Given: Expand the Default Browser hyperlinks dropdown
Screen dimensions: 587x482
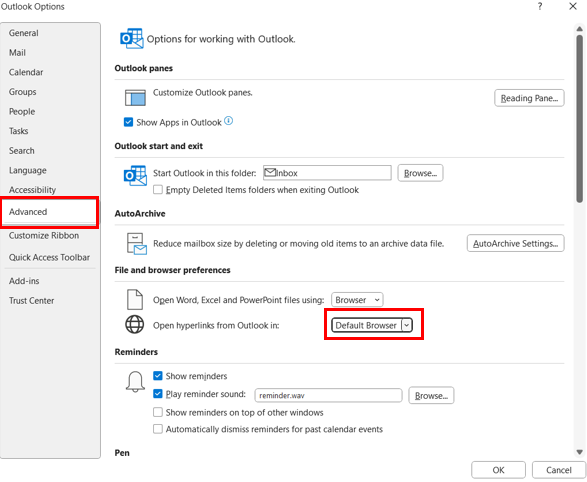Looking at the screenshot, I should pos(372,325).
